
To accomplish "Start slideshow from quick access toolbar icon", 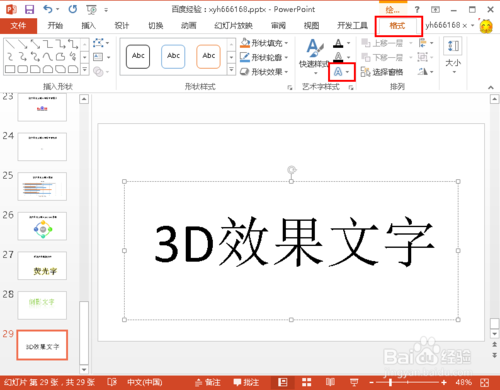I will (92, 10).
